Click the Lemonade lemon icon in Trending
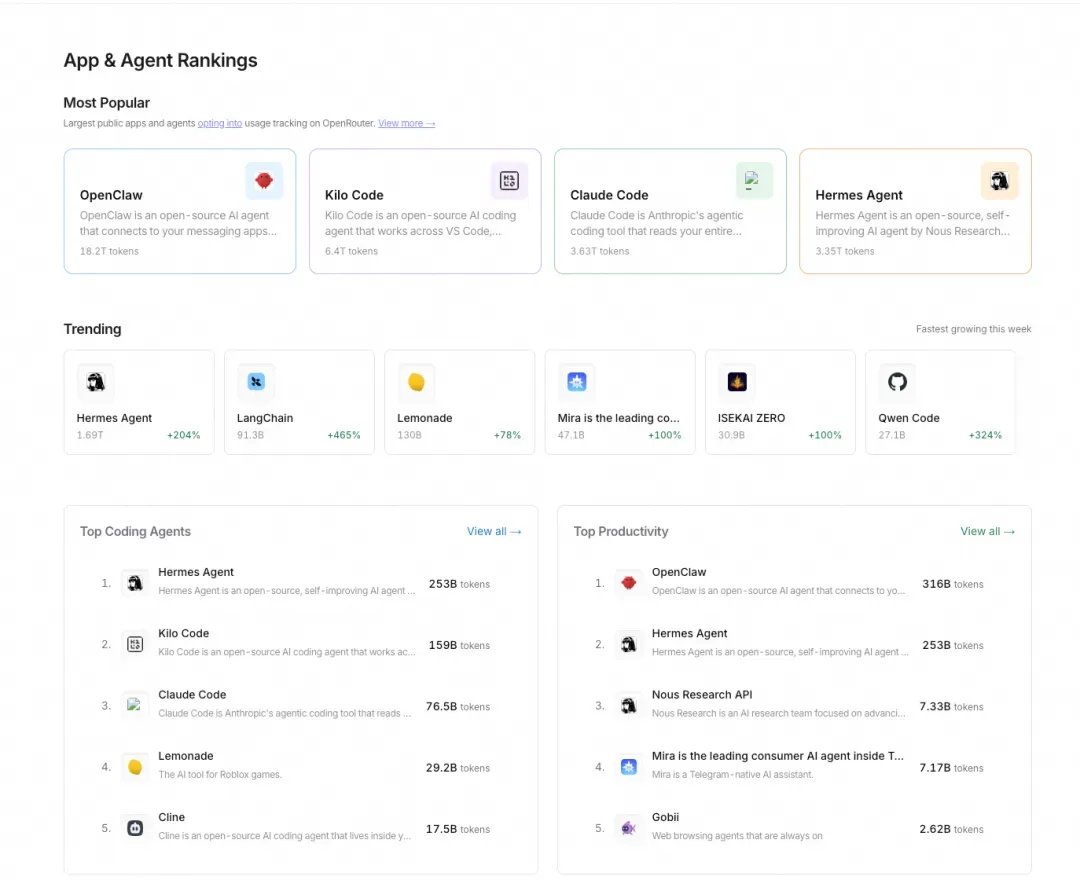Image resolution: width=1080 pixels, height=880 pixels. tap(416, 382)
